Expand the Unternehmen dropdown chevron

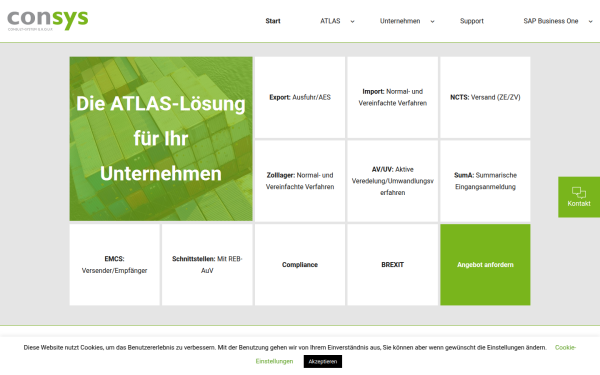point(432,21)
